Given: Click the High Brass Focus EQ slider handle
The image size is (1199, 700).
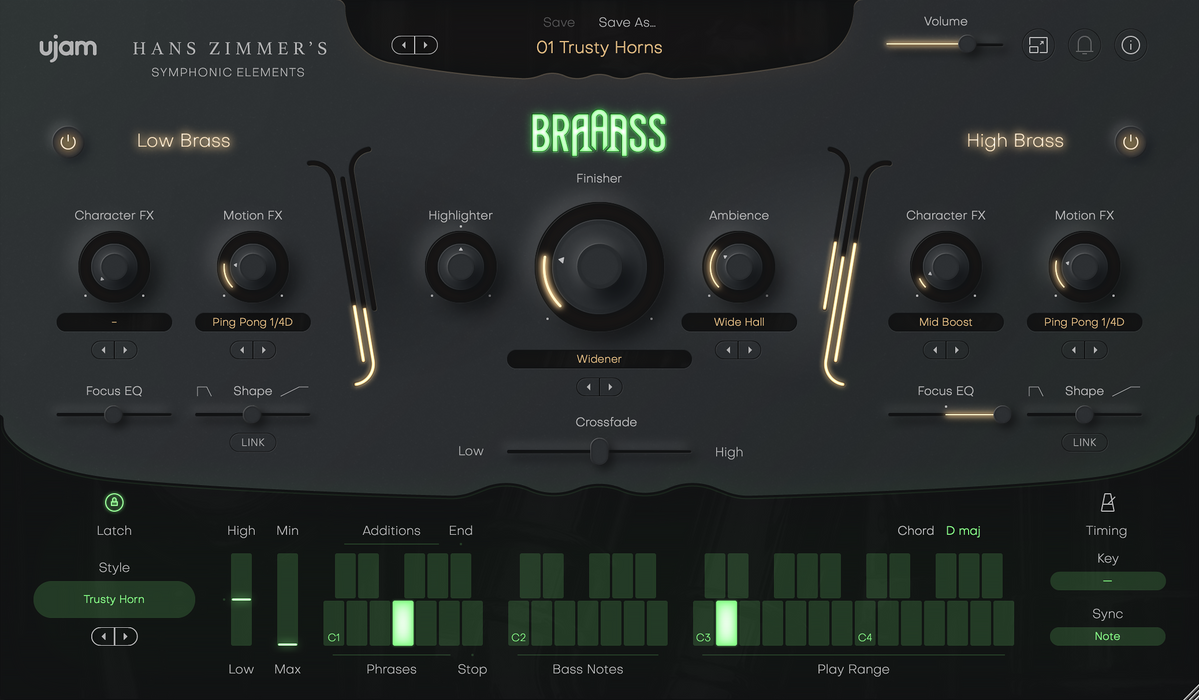Looking at the screenshot, I should 1002,415.
